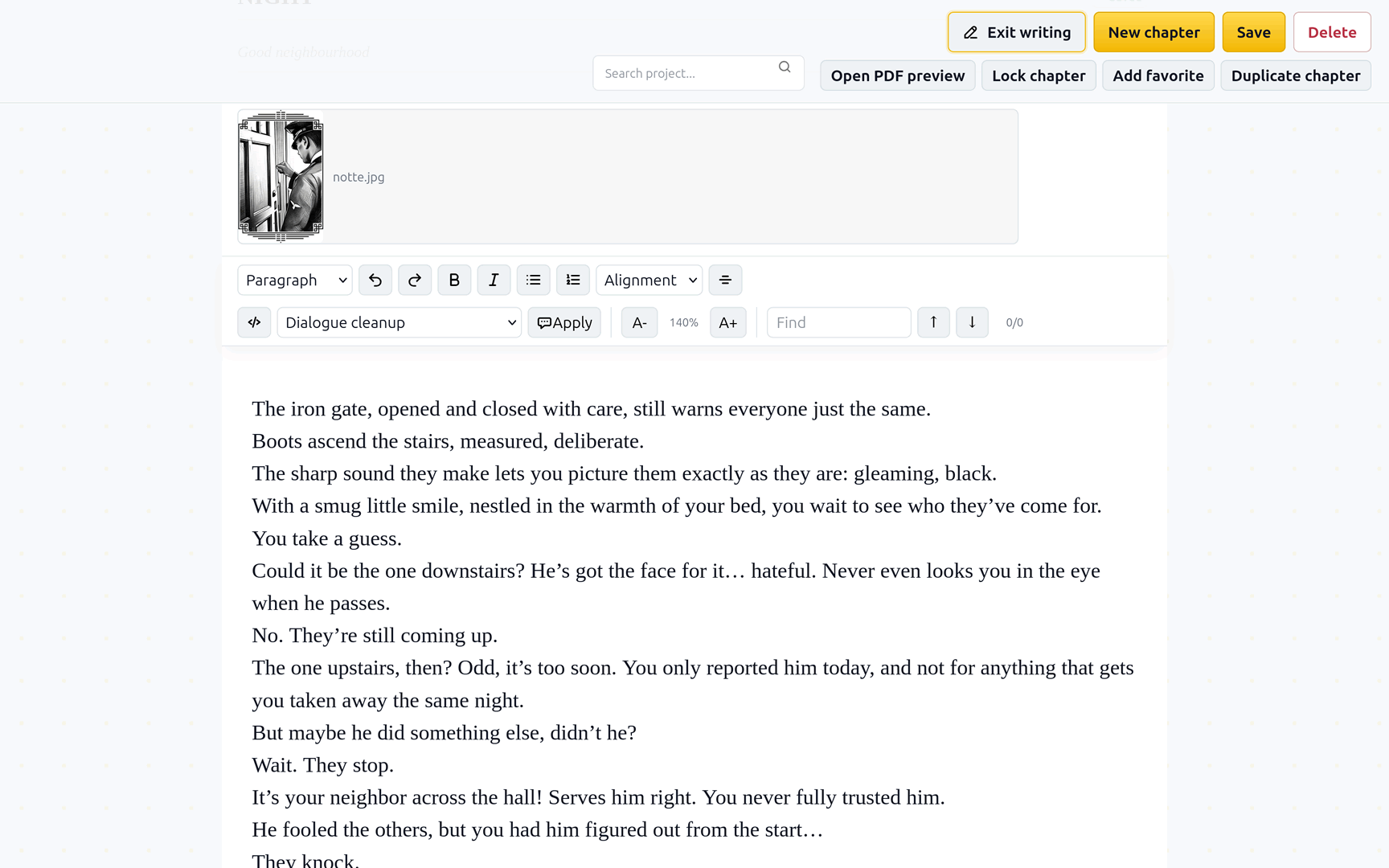1389x868 pixels.
Task: Save the chapter
Action: (x=1253, y=32)
